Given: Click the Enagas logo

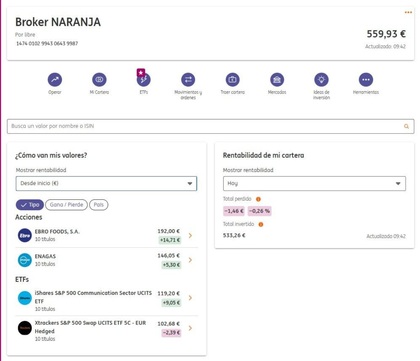Looking at the screenshot, I should point(25,260).
